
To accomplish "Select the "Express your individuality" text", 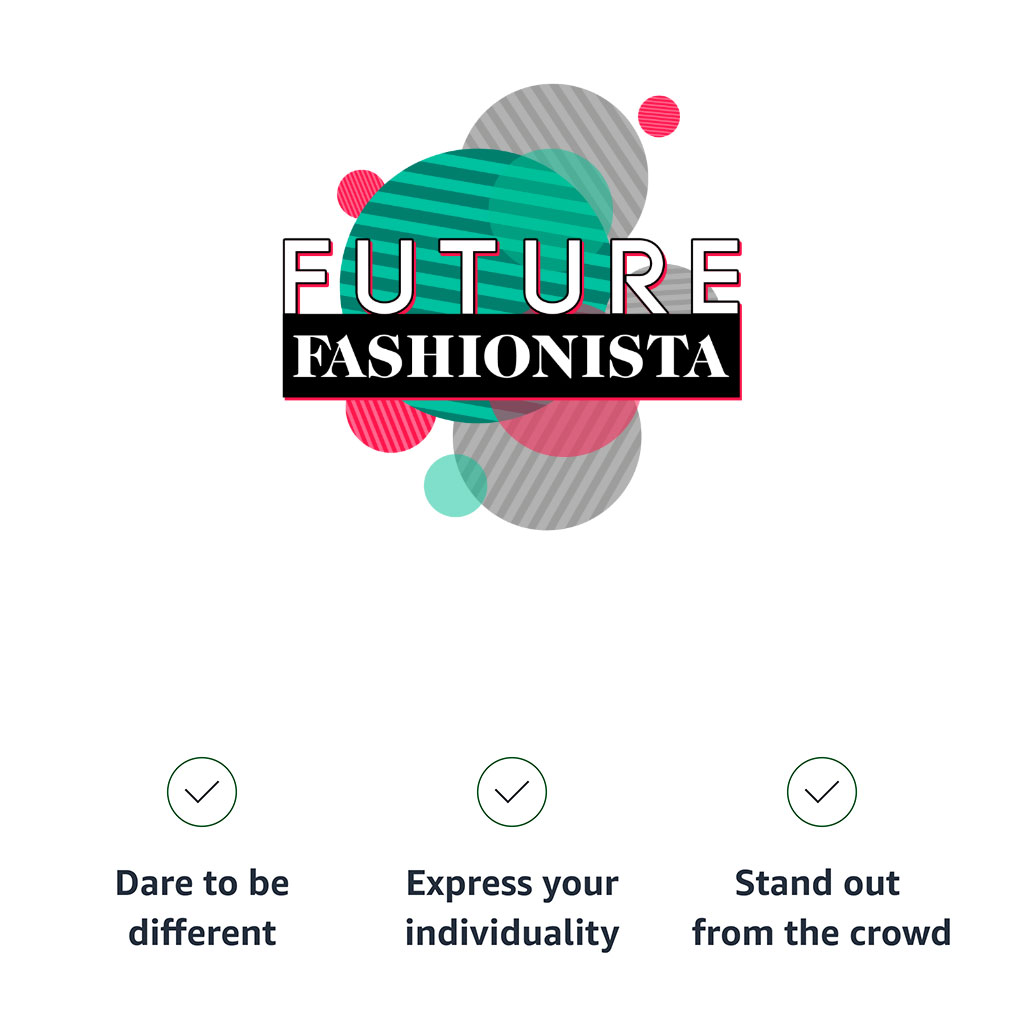I will pyautogui.click(x=512, y=908).
